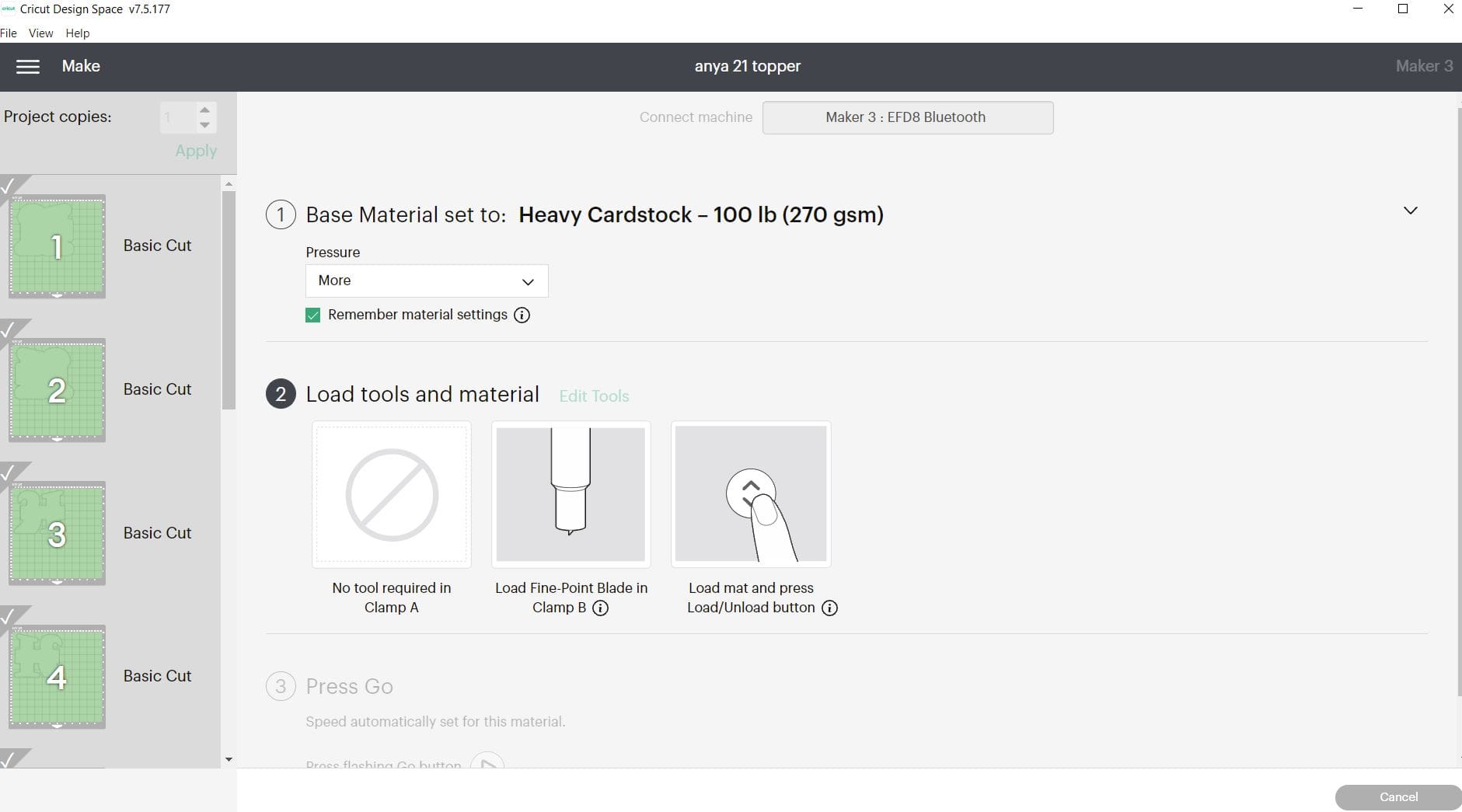The width and height of the screenshot is (1462, 812).
Task: Click the Load tools and material heading
Action: (422, 395)
